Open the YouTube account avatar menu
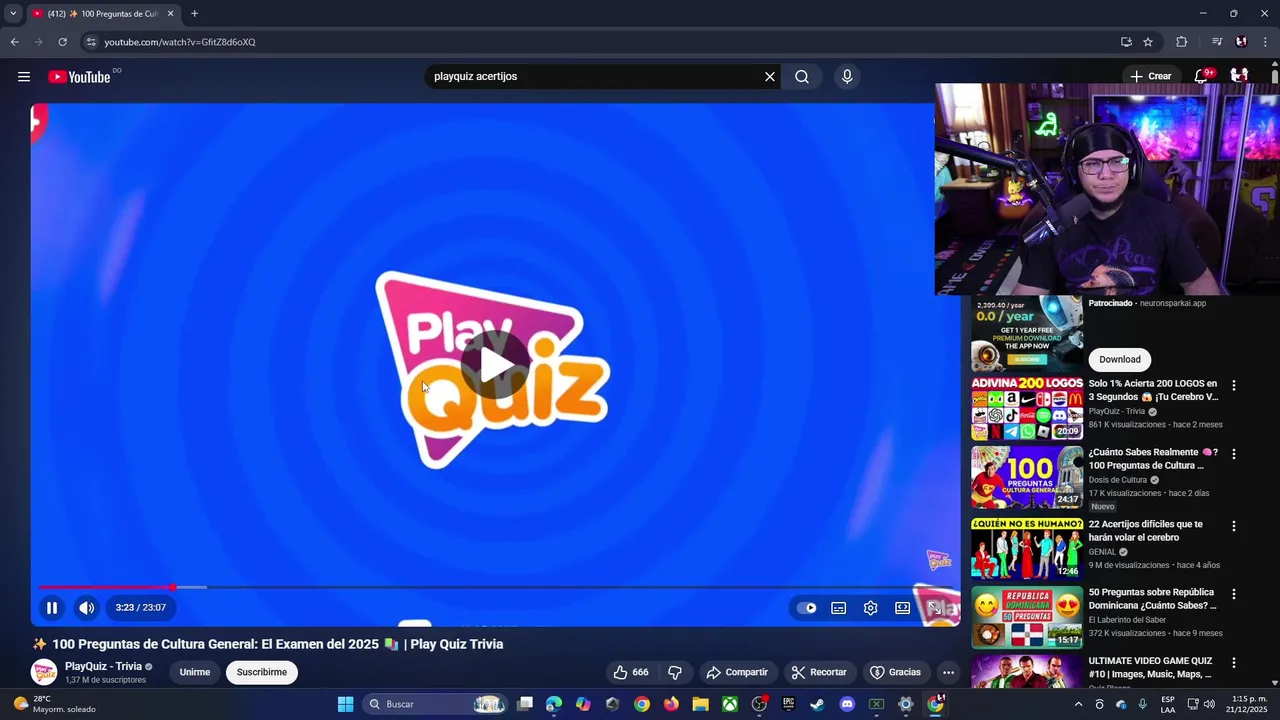The image size is (1280, 720). pyautogui.click(x=1239, y=76)
